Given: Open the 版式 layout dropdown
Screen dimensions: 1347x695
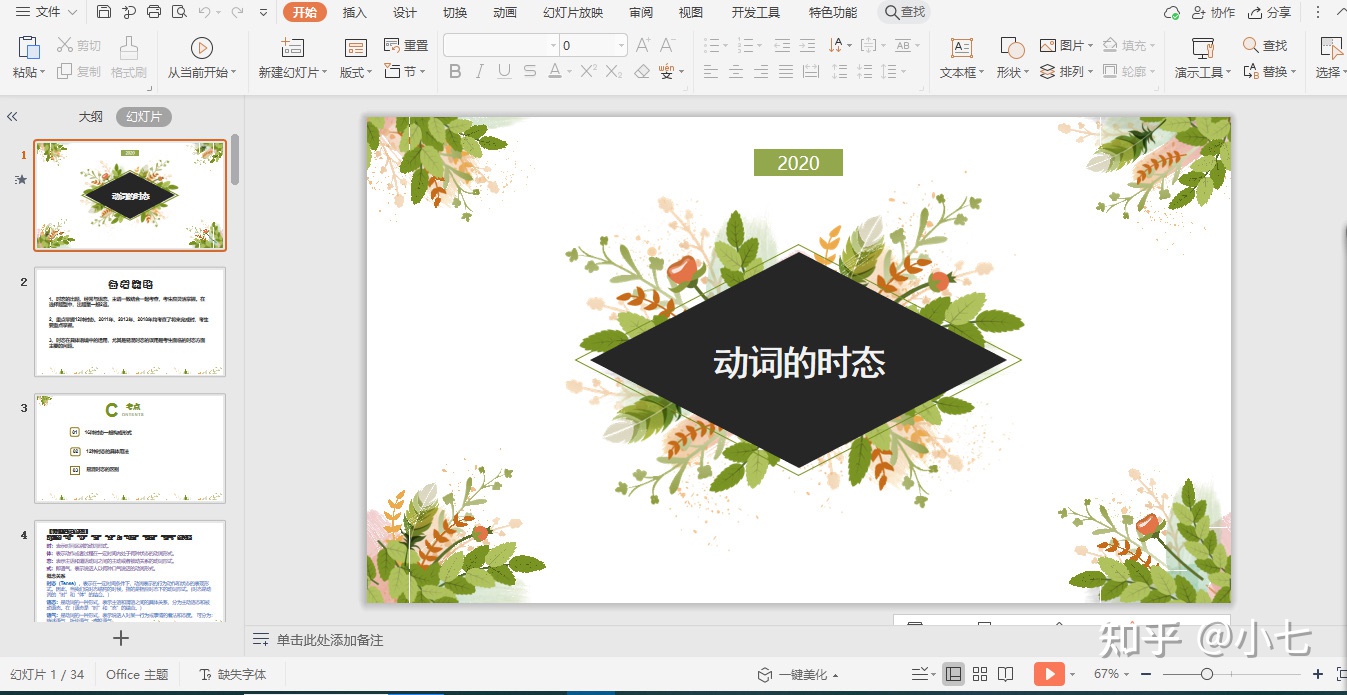Looking at the screenshot, I should point(351,71).
